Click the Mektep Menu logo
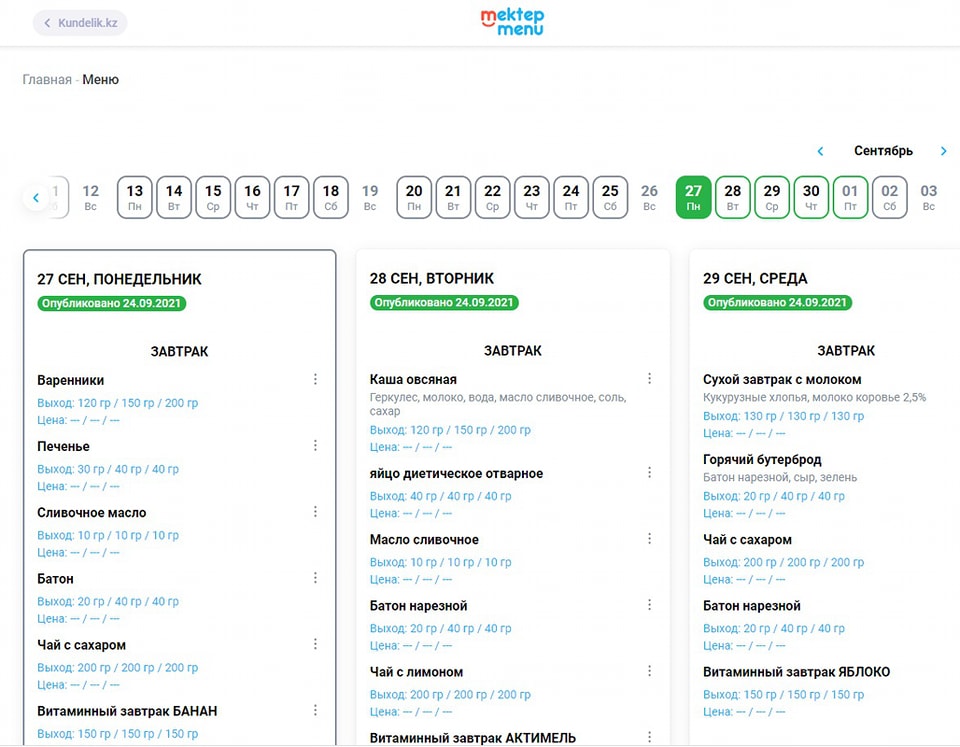This screenshot has width=960, height=747. [x=512, y=22]
